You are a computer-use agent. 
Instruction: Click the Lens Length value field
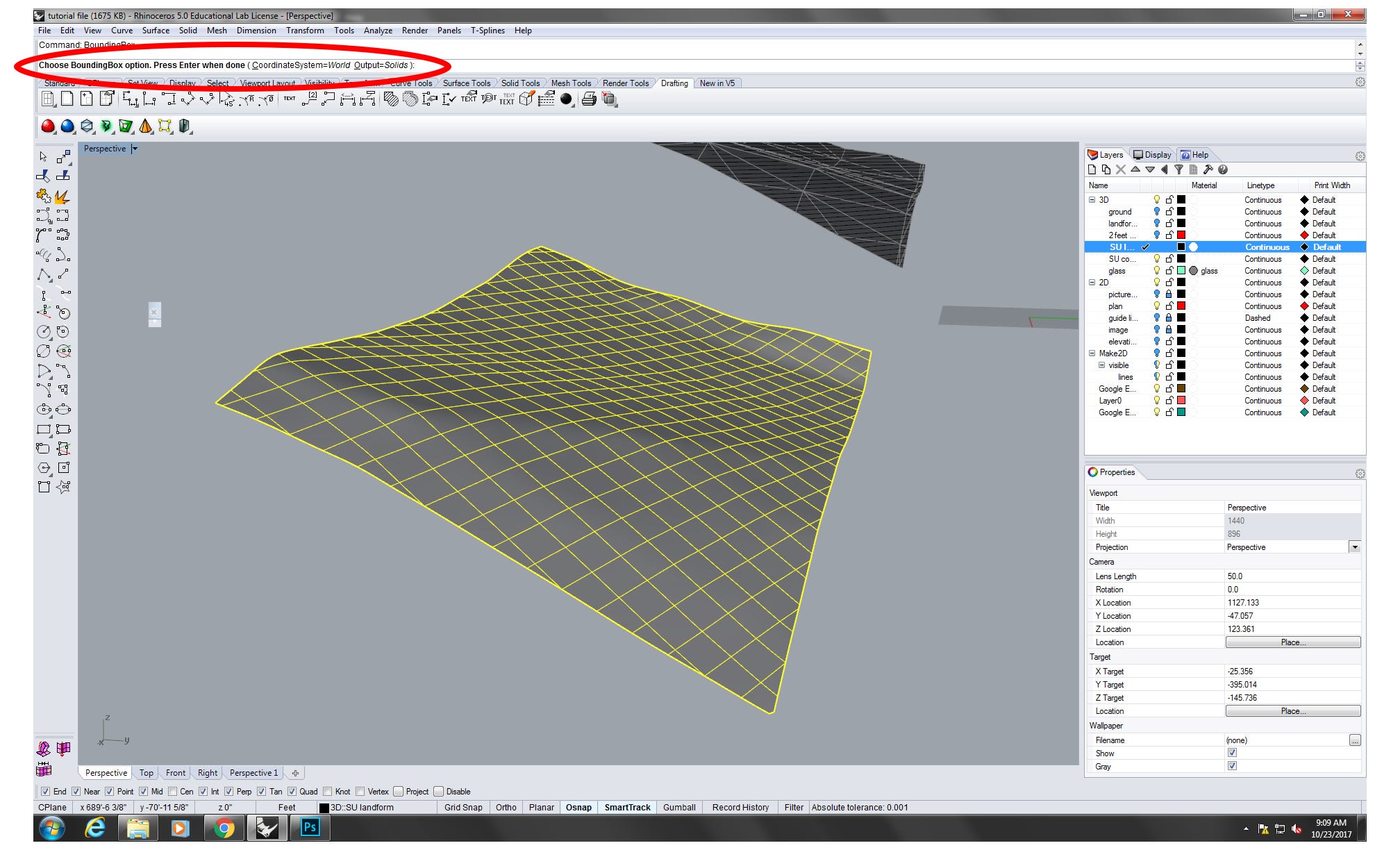pos(1292,576)
